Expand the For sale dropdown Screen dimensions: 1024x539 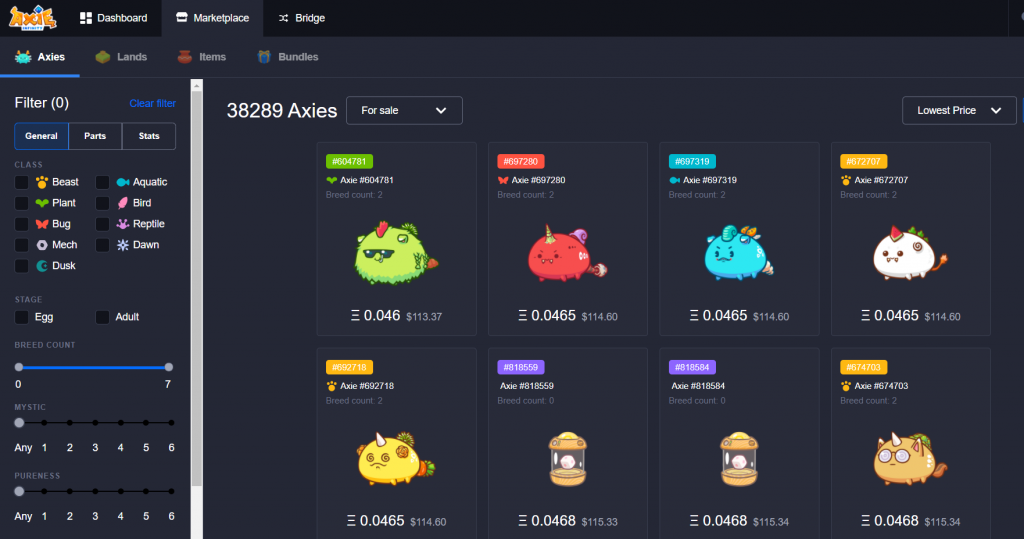[404, 110]
